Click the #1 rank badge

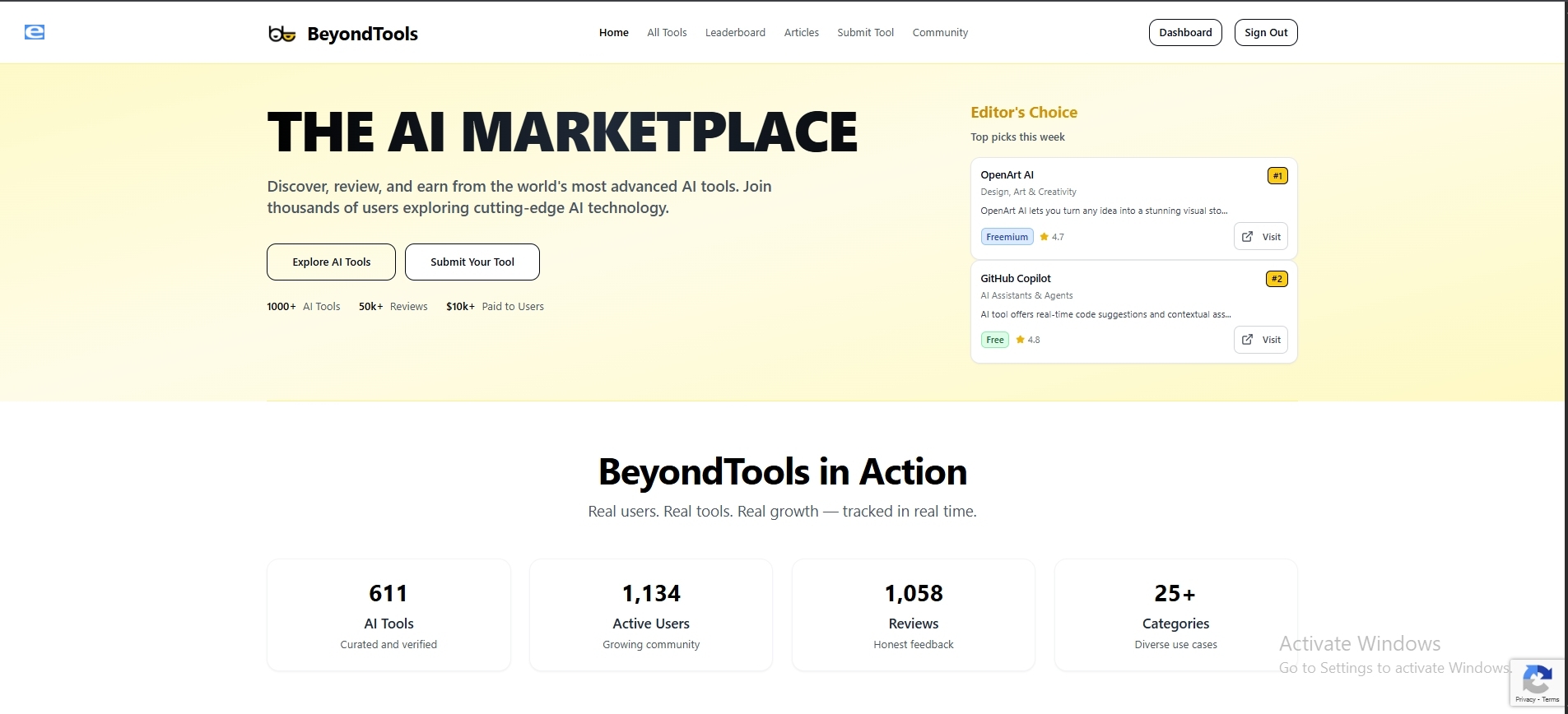[1277, 175]
